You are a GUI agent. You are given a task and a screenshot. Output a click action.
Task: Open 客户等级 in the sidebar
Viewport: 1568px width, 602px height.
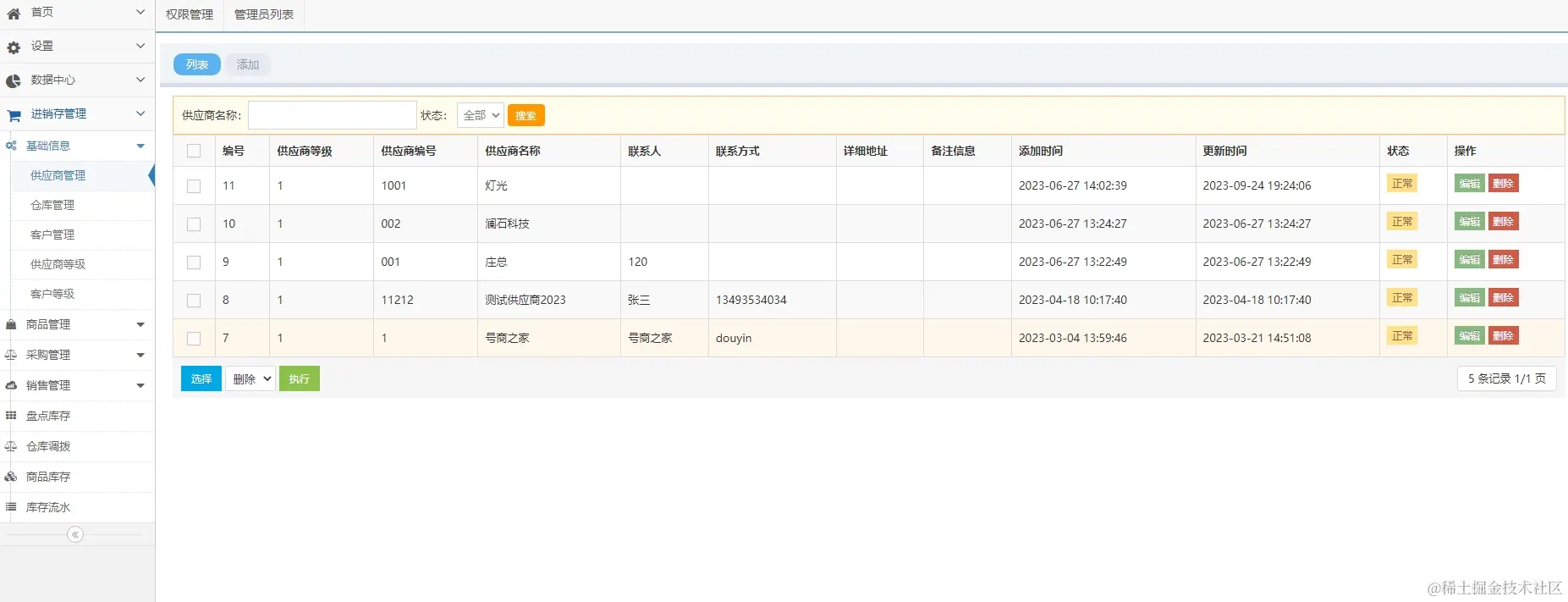(x=52, y=294)
